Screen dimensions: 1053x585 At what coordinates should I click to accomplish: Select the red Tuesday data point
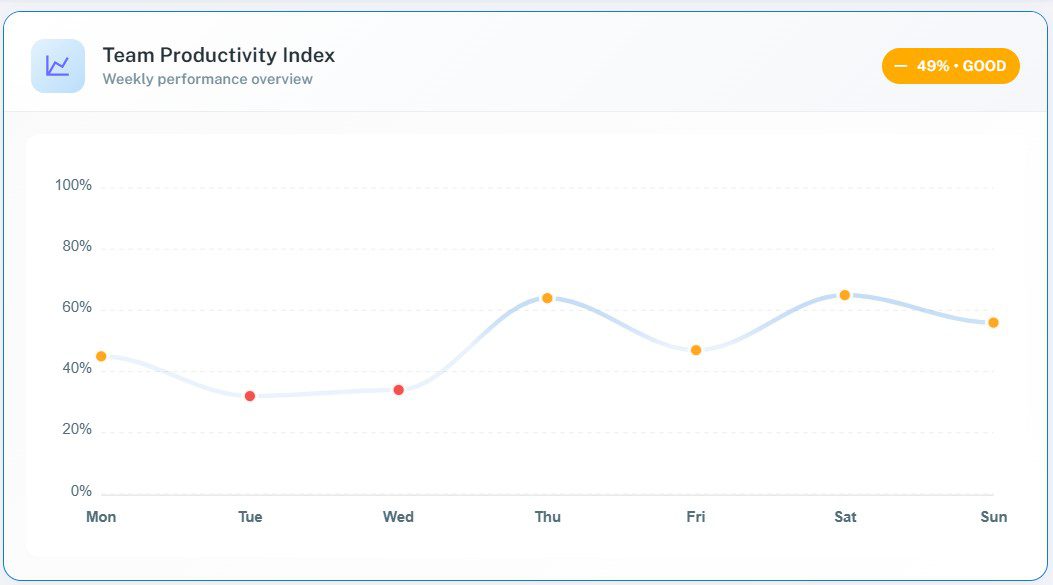point(250,396)
